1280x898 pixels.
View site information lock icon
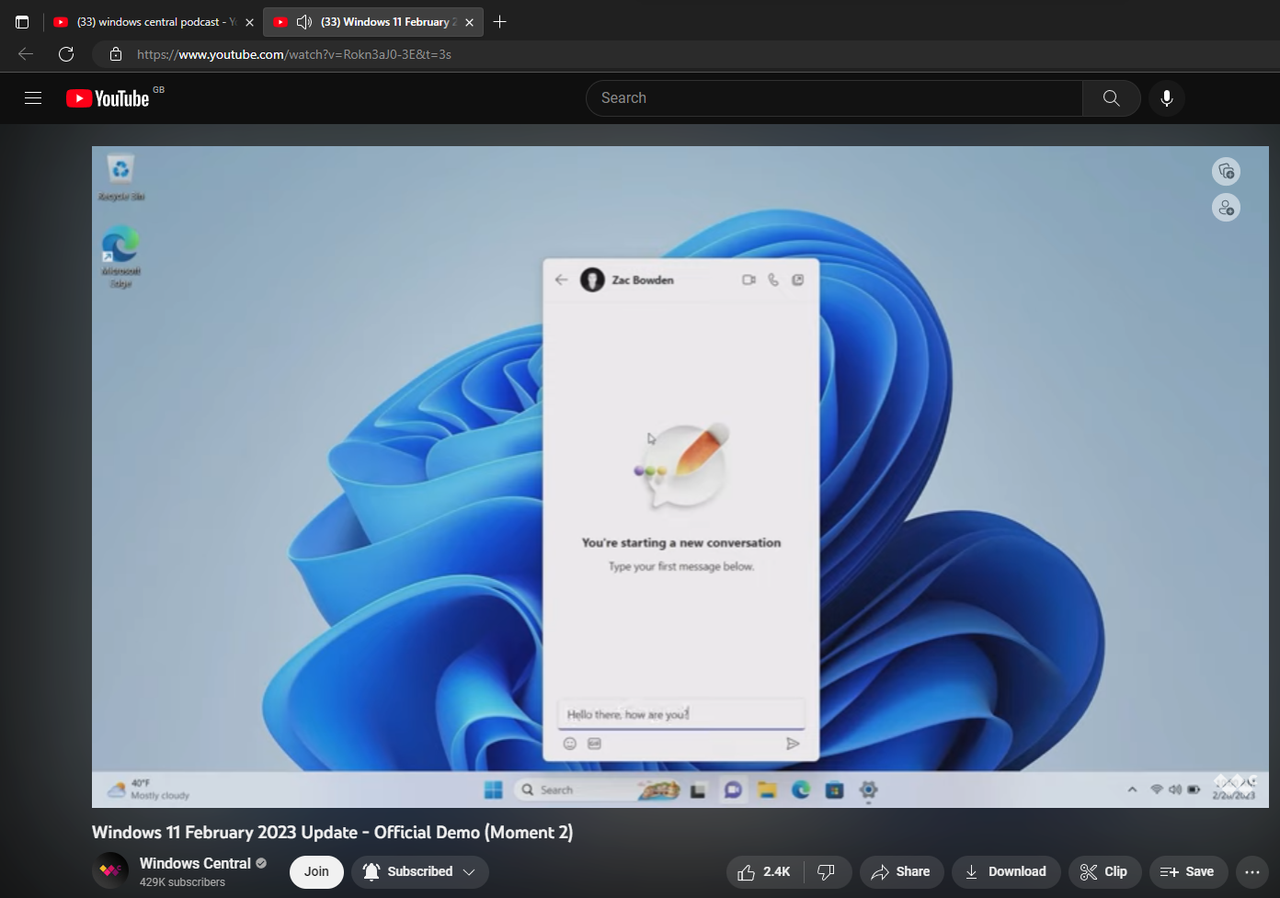pyautogui.click(x=115, y=54)
